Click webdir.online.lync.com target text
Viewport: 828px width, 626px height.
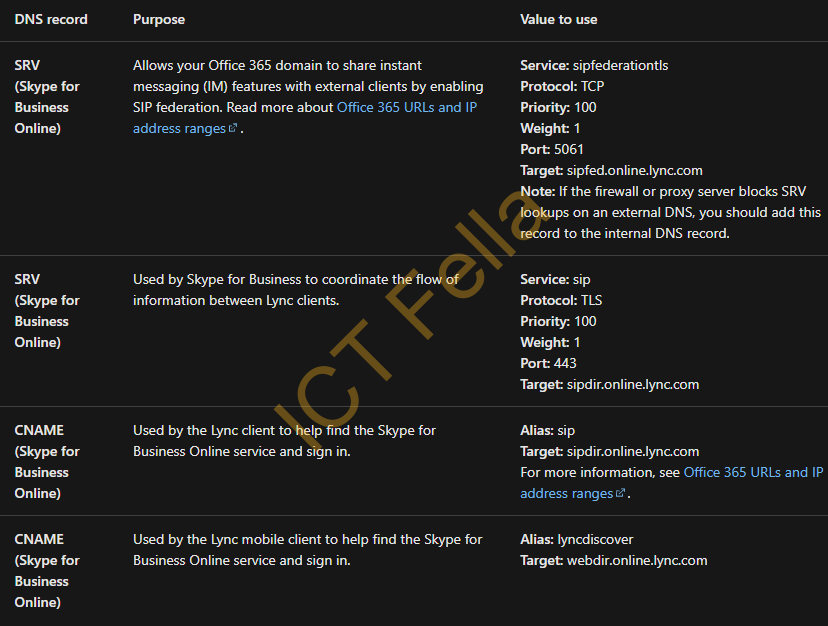[x=637, y=560]
